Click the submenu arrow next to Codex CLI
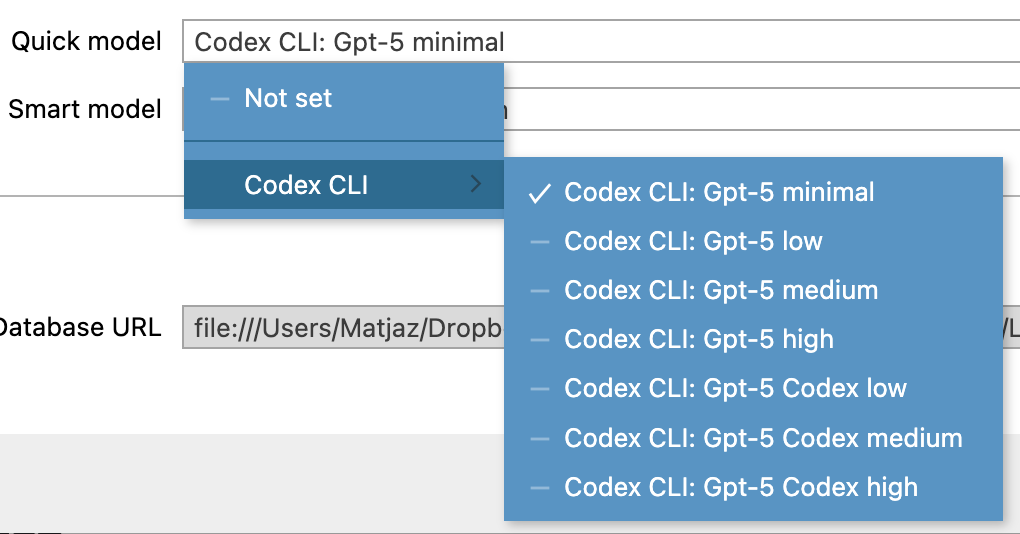Viewport: 1020px width, 534px height. point(475,184)
